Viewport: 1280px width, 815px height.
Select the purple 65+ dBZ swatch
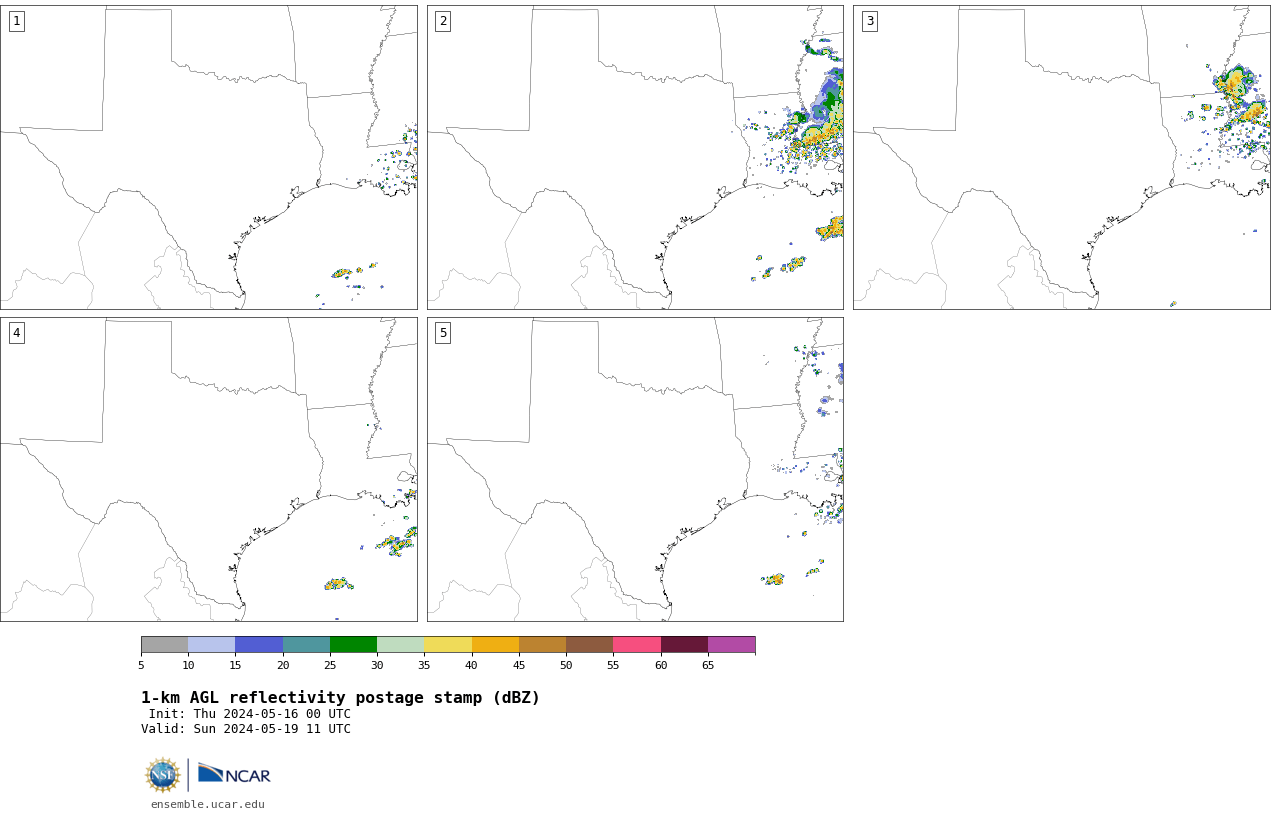pos(732,645)
